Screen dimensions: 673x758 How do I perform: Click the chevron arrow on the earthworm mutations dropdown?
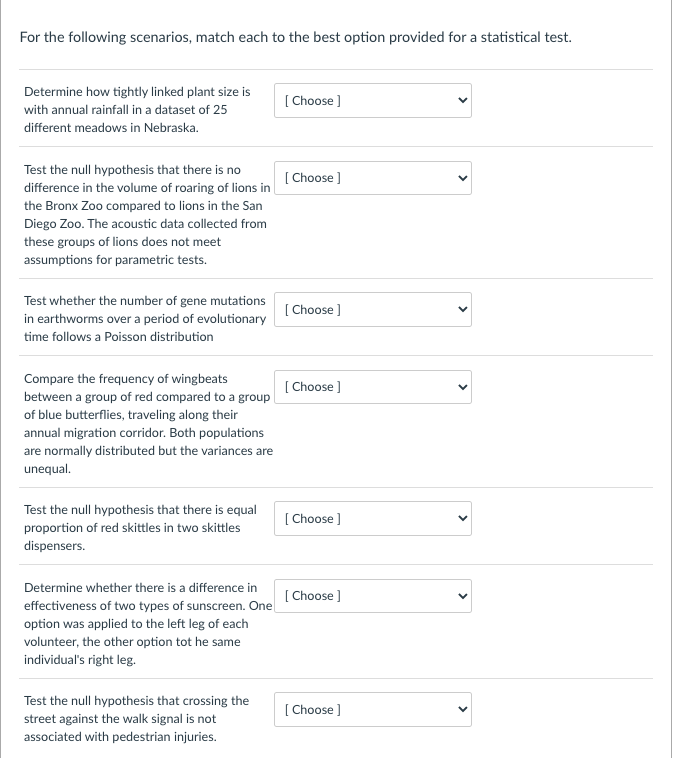pyautogui.click(x=463, y=309)
